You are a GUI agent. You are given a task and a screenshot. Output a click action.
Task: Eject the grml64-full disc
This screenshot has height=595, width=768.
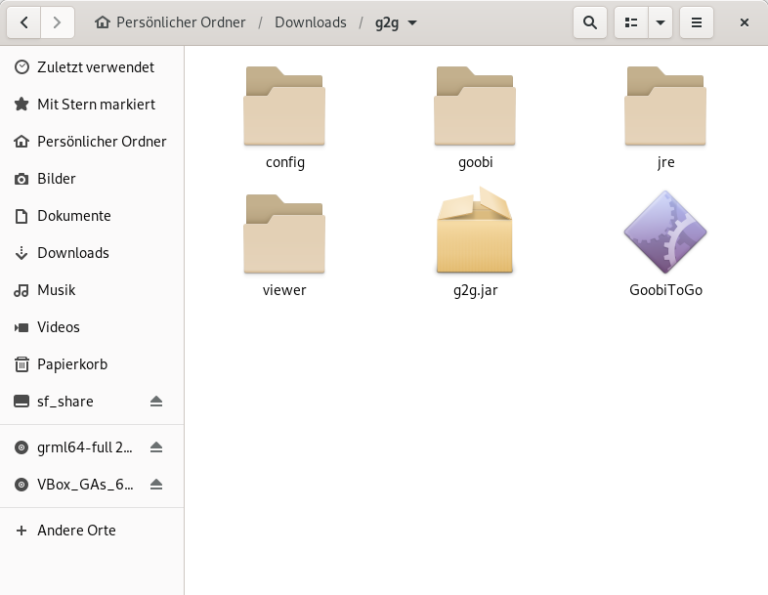(x=156, y=447)
